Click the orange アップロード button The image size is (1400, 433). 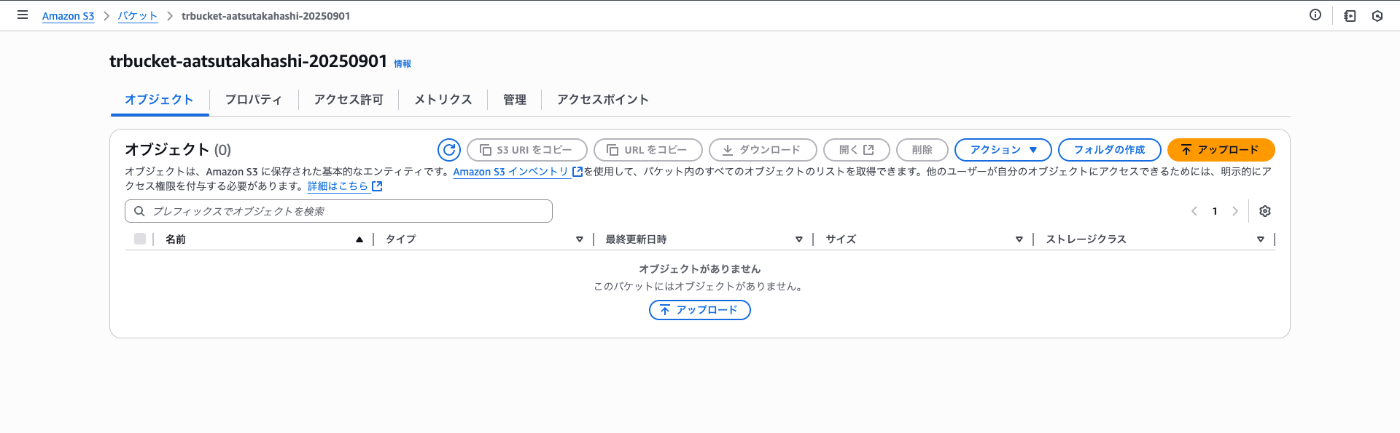pos(1221,150)
